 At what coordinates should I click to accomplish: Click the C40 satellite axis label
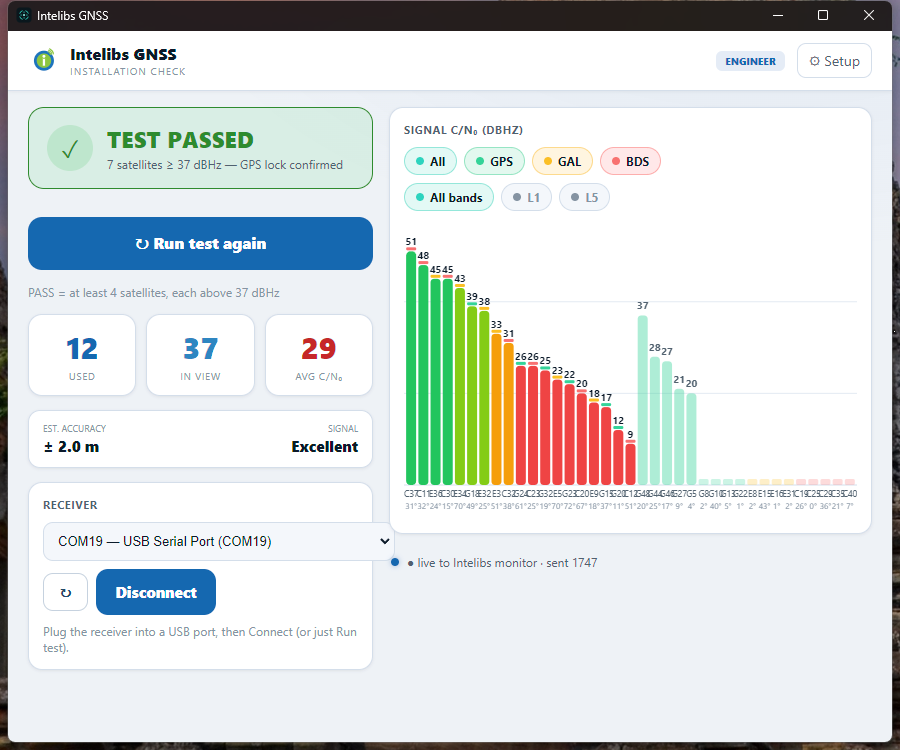pos(850,493)
